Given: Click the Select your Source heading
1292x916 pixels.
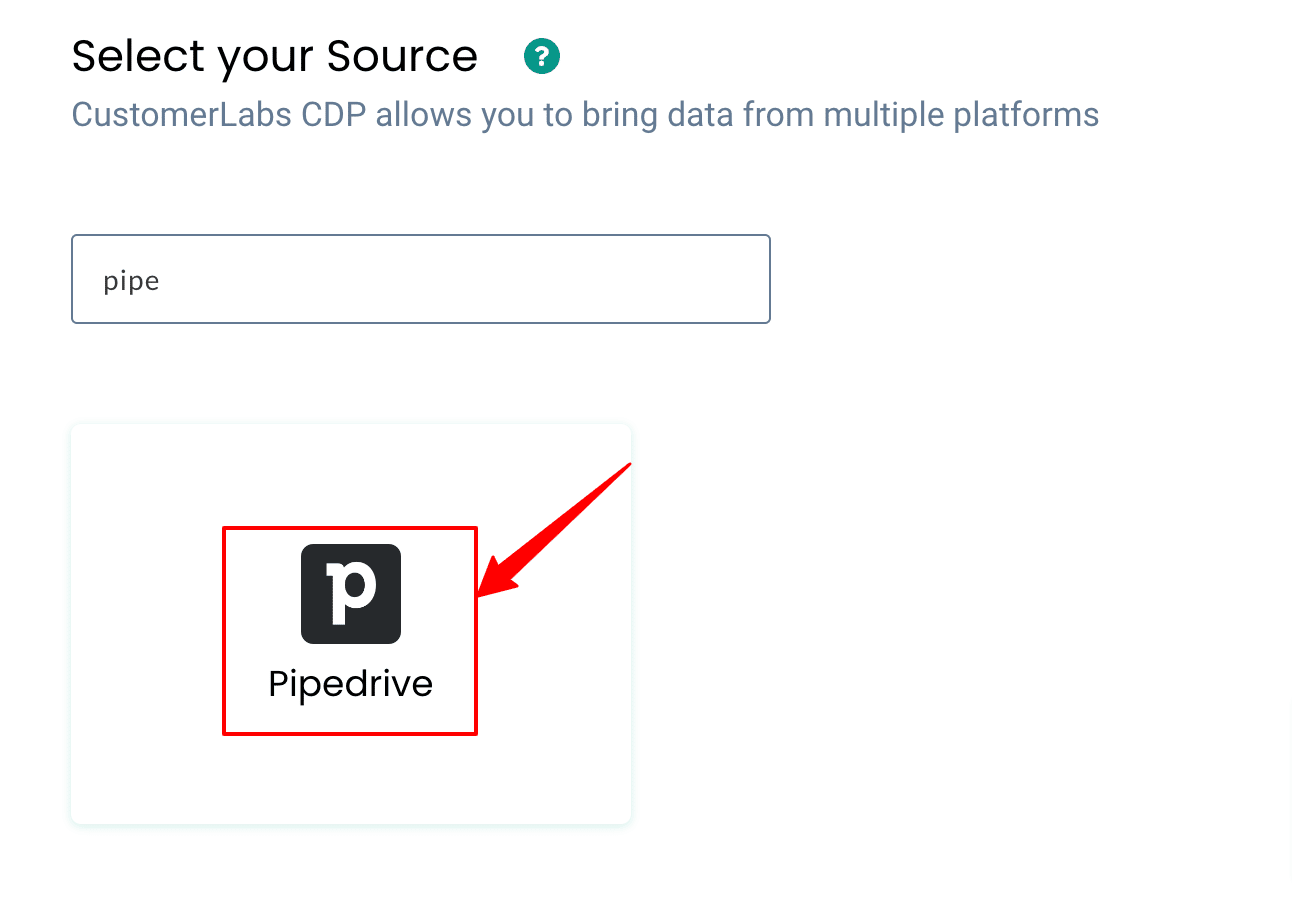Looking at the screenshot, I should tap(274, 56).
